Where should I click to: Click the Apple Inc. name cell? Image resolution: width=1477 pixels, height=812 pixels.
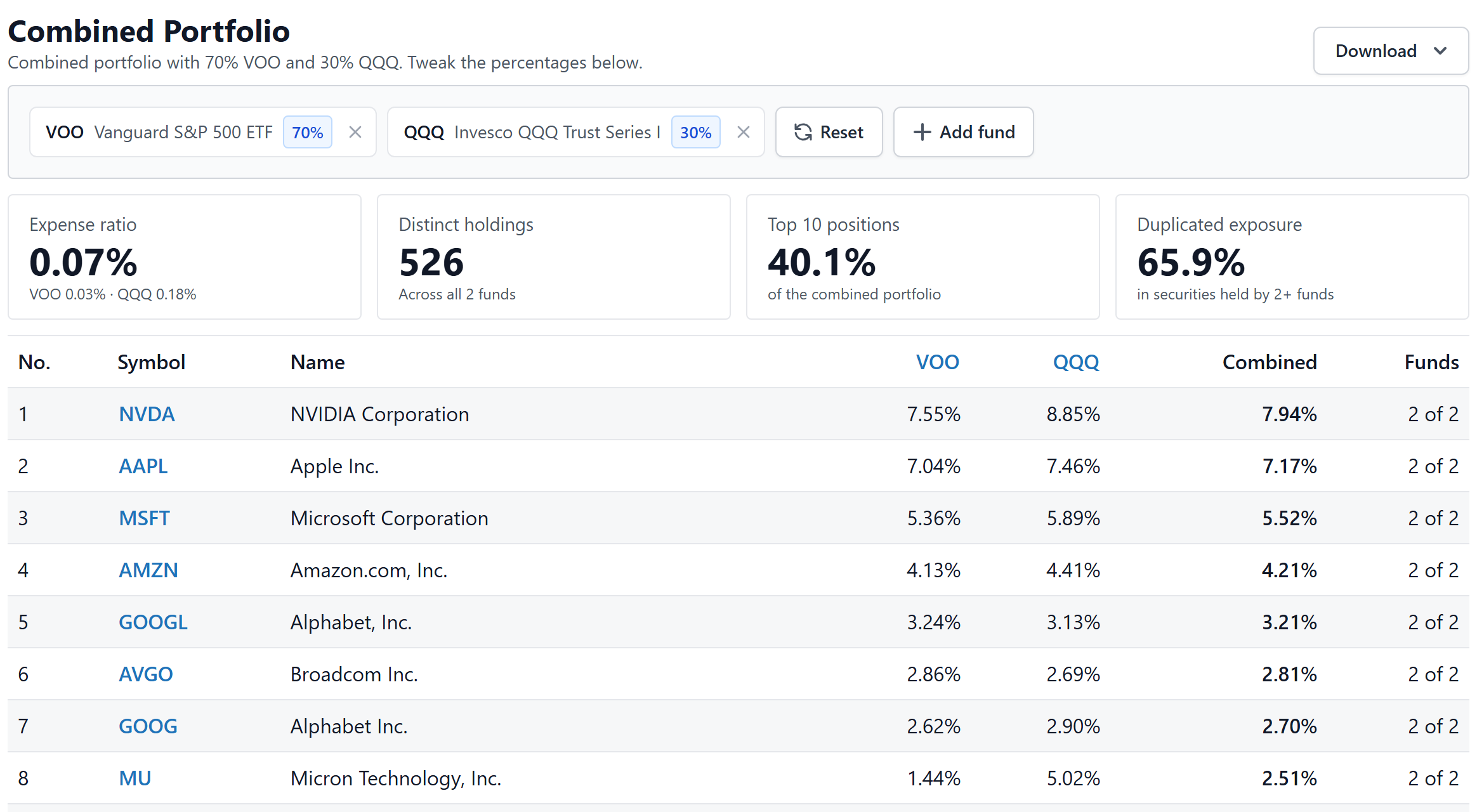pyautogui.click(x=334, y=466)
